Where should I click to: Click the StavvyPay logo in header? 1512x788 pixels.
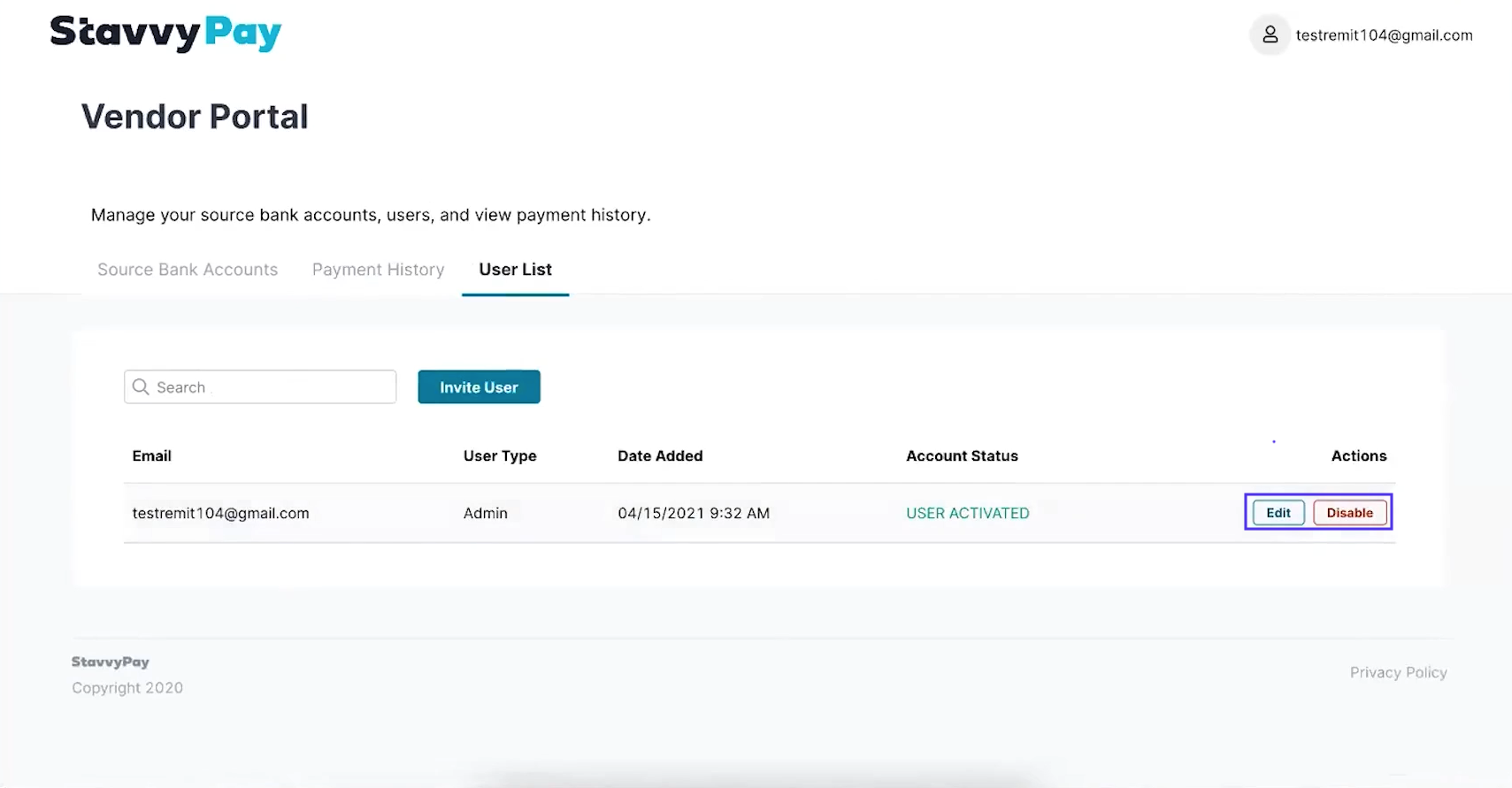point(165,33)
